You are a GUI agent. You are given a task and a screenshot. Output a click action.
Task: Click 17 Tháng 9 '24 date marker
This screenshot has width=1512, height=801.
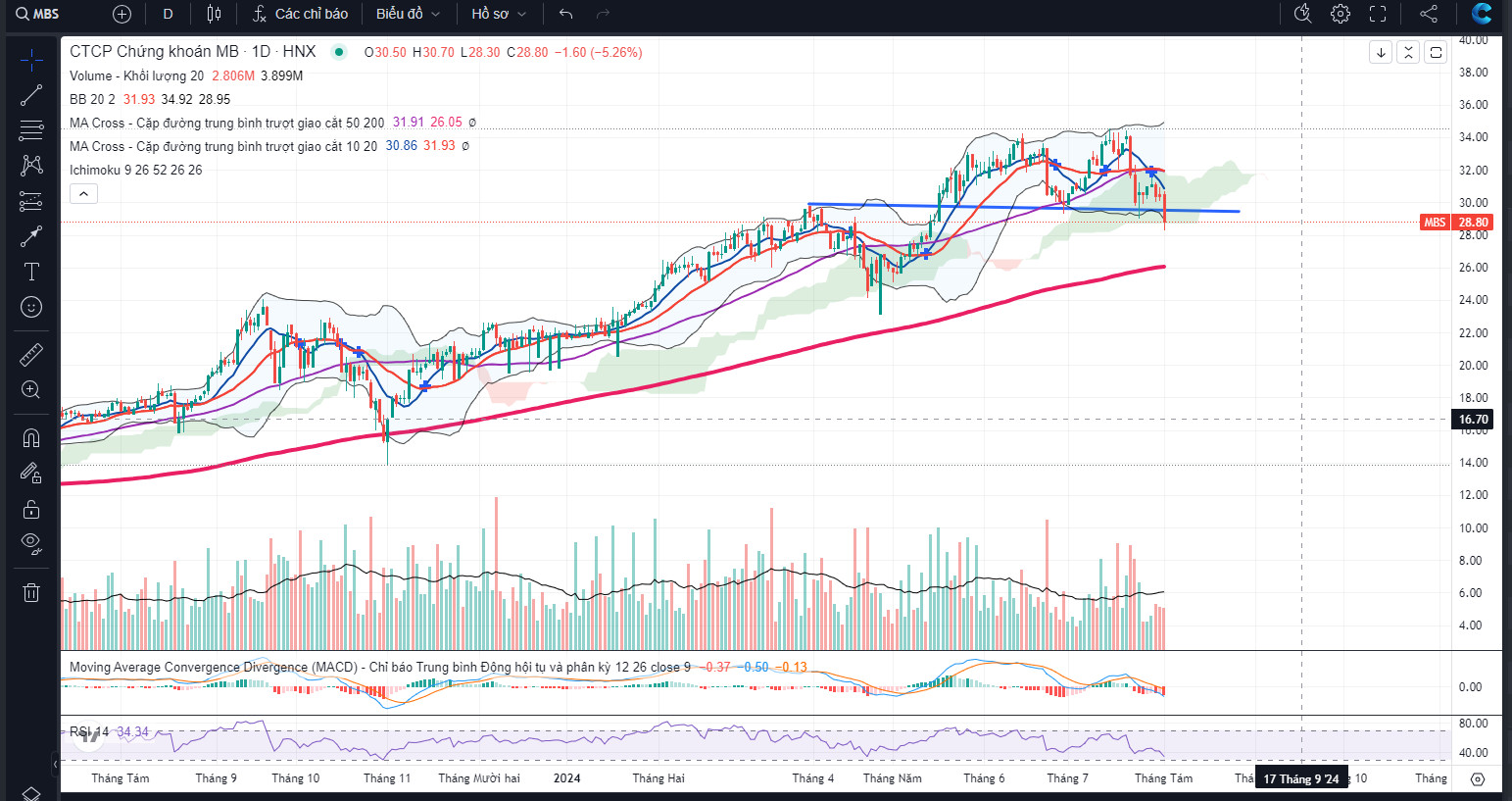tap(1301, 778)
